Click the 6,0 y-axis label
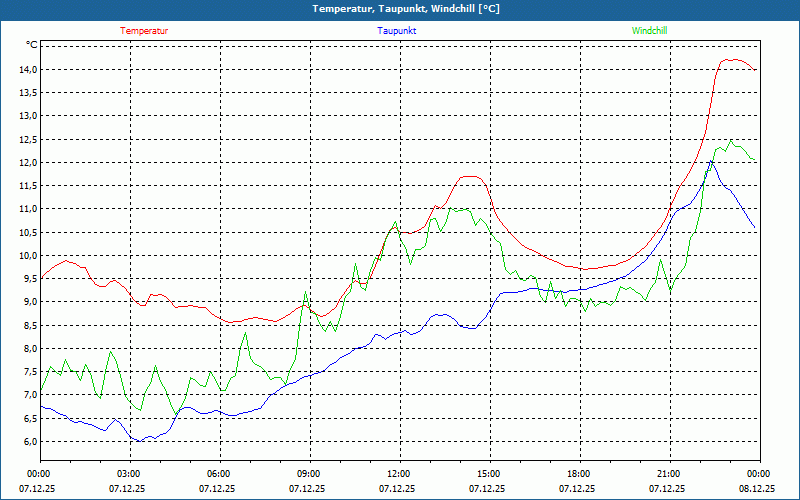 tap(28, 441)
